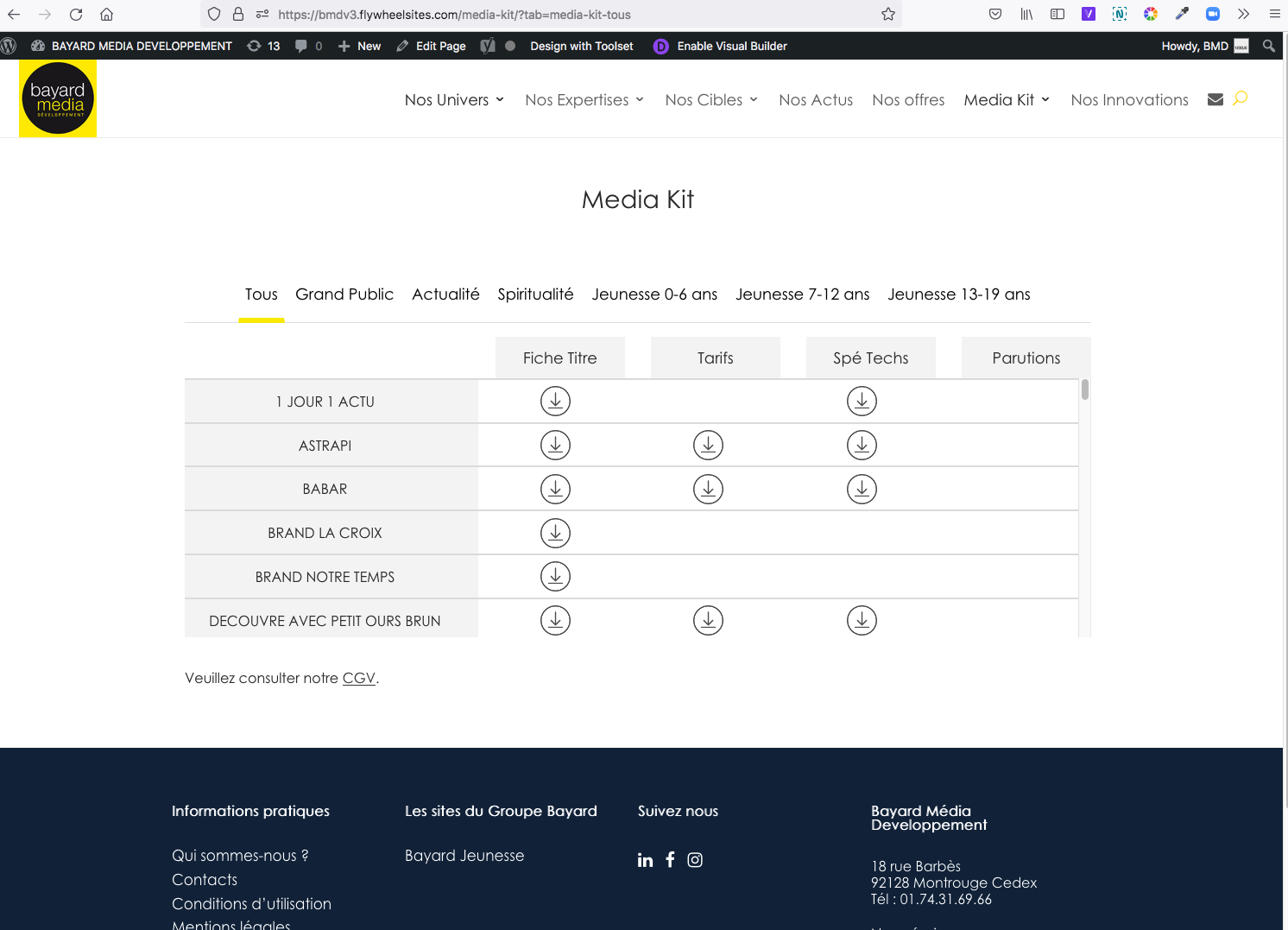Image resolution: width=1288 pixels, height=930 pixels.
Task: Show more browser extensions
Action: pyautogui.click(x=1243, y=14)
